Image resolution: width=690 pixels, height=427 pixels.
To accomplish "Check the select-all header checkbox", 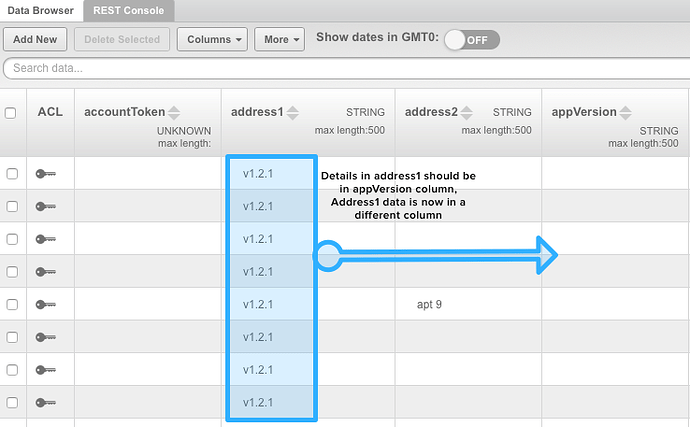I will pos(11,113).
